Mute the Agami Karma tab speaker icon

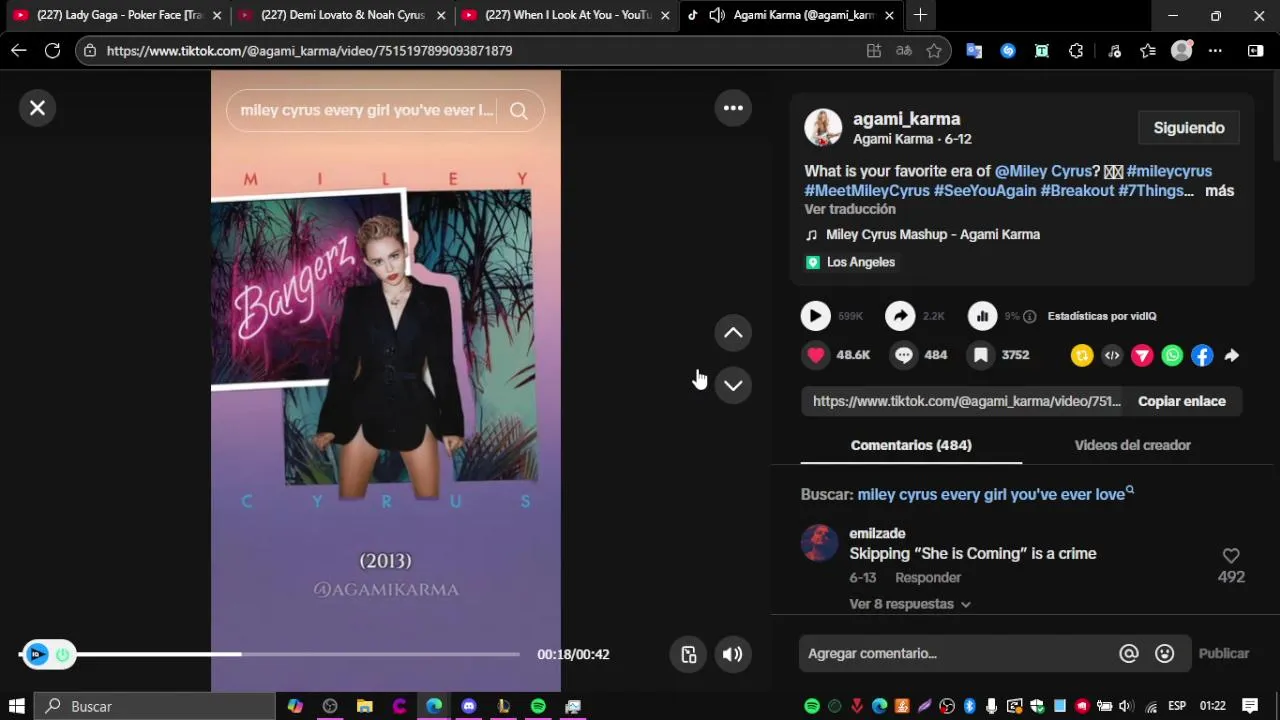717,15
